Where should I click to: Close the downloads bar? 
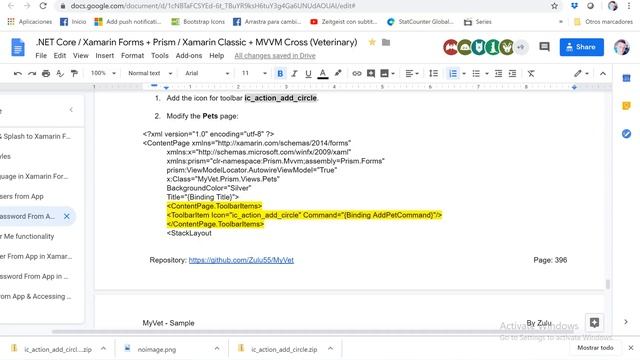(x=631, y=348)
